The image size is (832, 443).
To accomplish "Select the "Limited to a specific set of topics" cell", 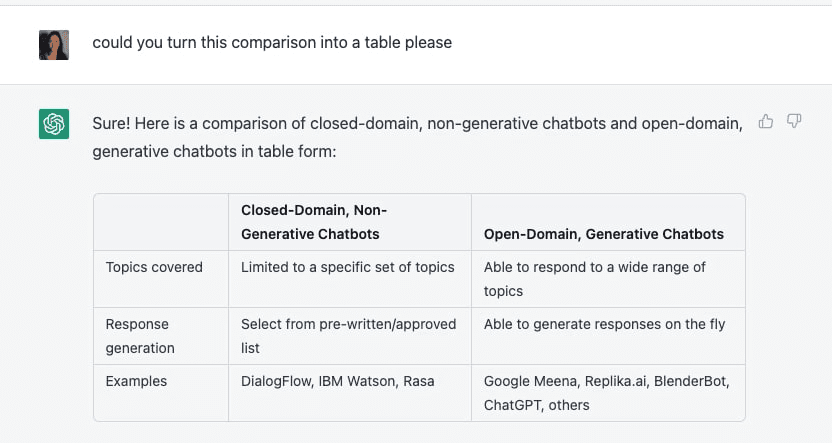I will [347, 267].
